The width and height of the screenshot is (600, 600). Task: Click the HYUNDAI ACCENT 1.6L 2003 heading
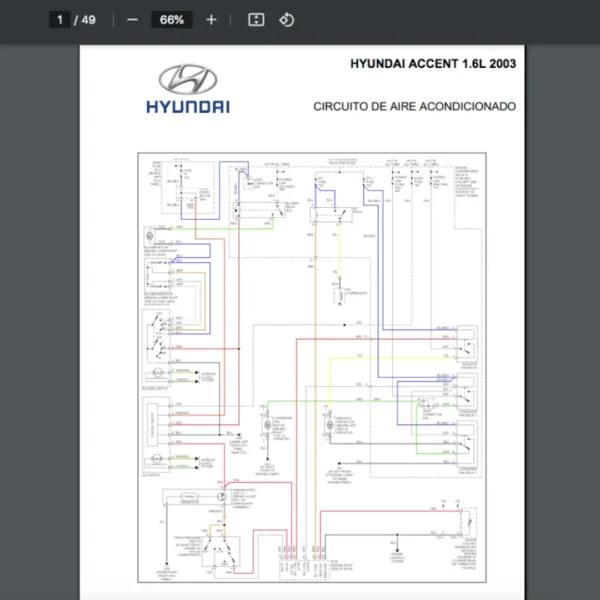tap(433, 64)
